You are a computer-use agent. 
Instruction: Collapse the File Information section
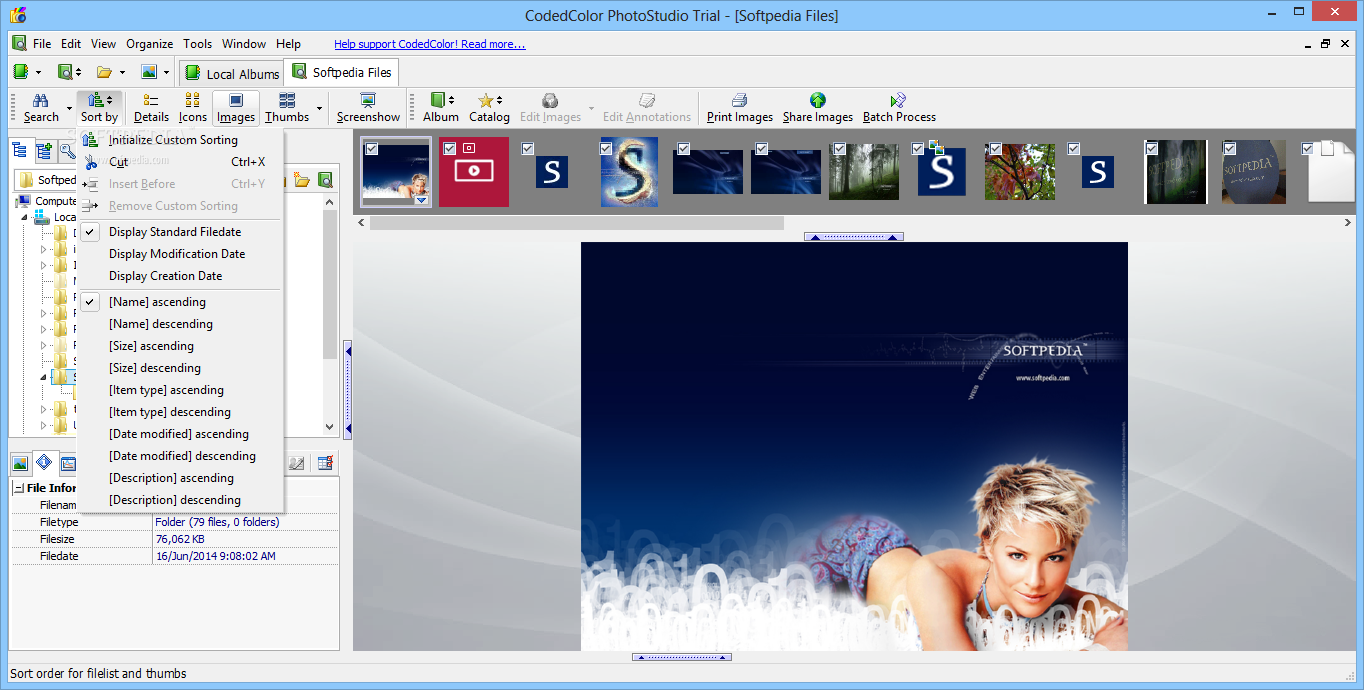[x=18, y=488]
